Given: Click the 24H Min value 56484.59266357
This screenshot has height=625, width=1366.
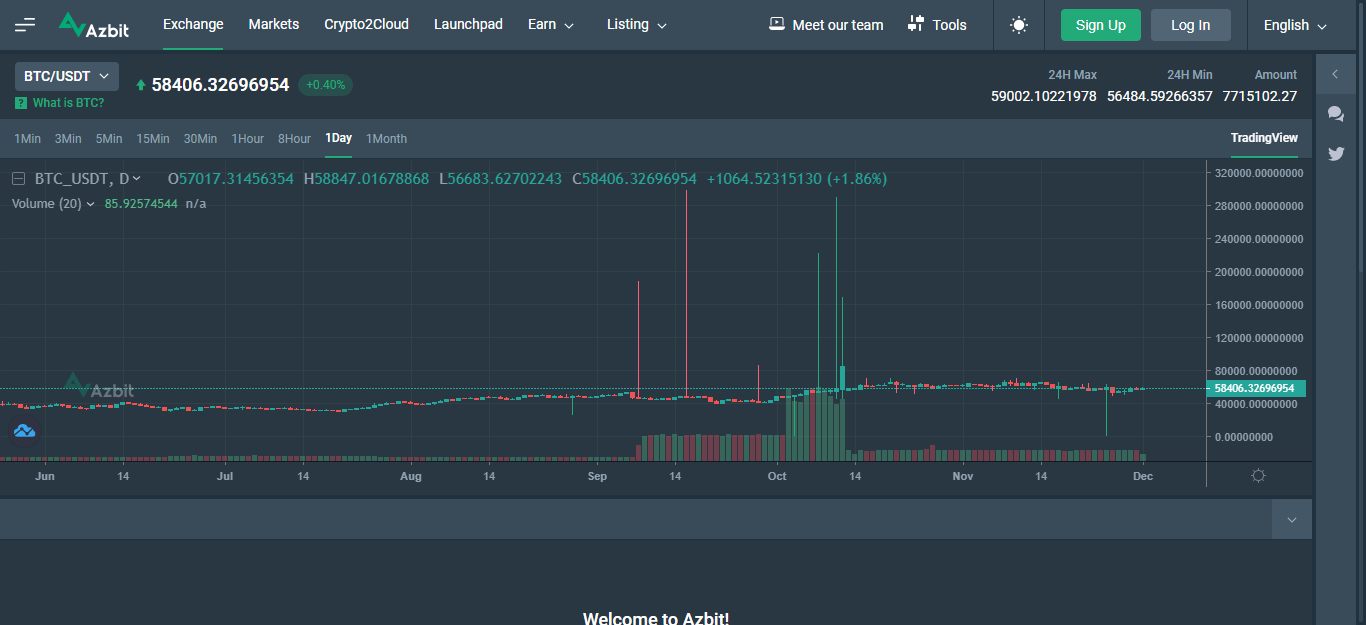Looking at the screenshot, I should tap(1160, 96).
